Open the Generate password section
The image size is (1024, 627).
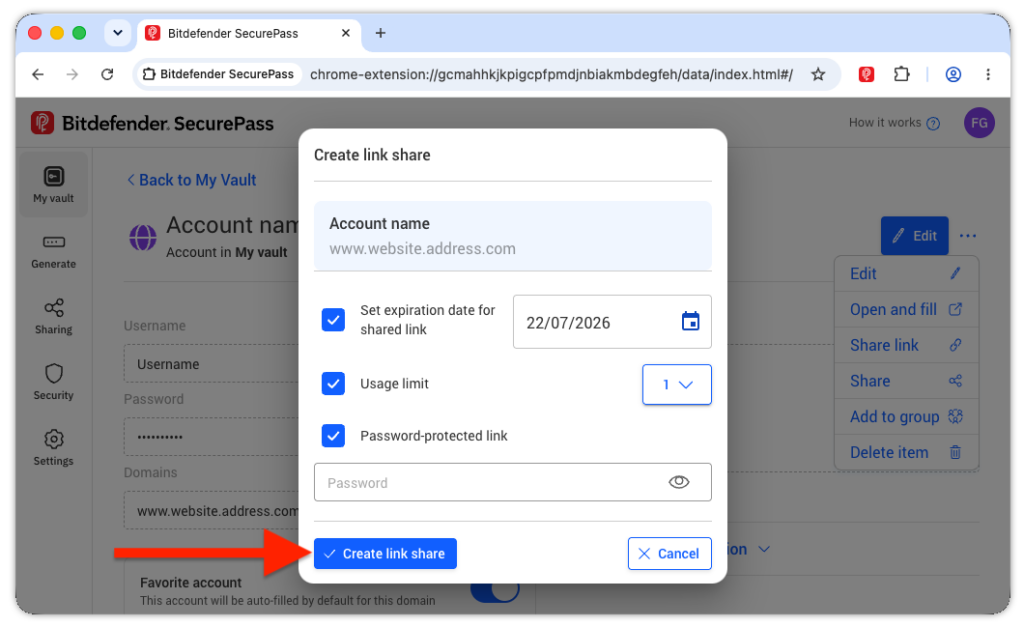(54, 251)
